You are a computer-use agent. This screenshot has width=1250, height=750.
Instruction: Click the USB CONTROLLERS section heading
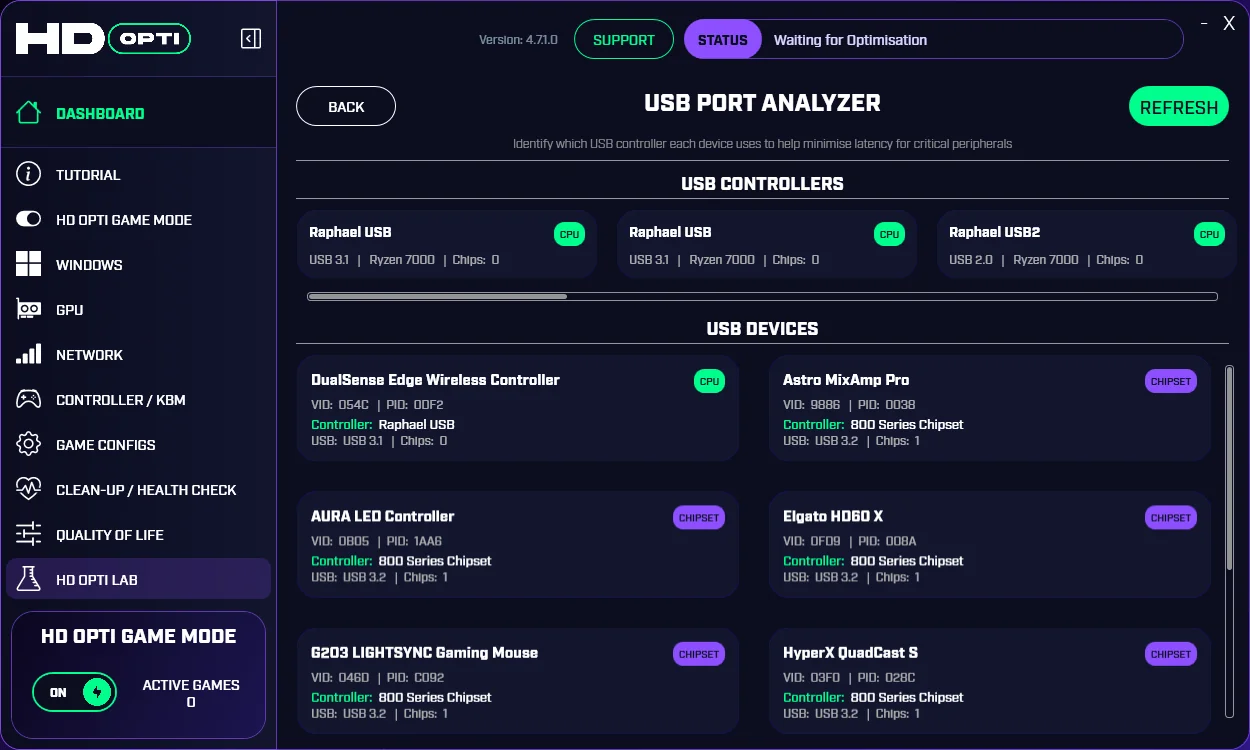762,183
